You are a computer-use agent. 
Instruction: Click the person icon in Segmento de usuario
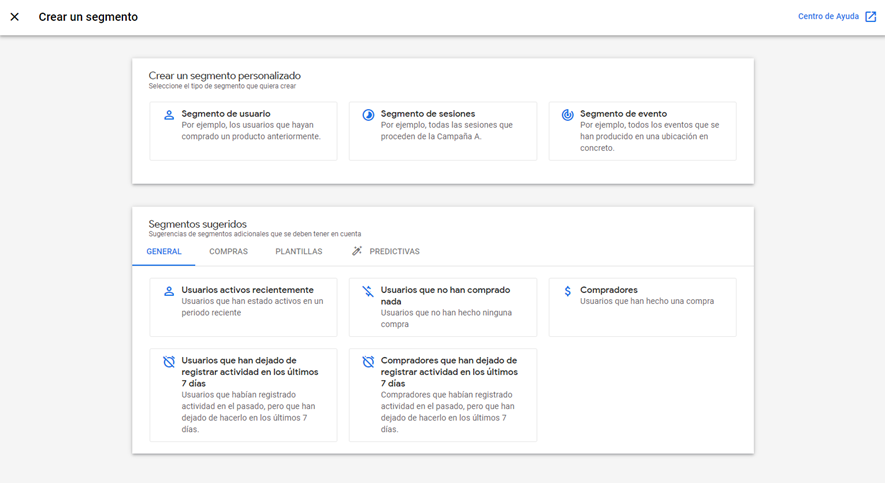pos(169,115)
